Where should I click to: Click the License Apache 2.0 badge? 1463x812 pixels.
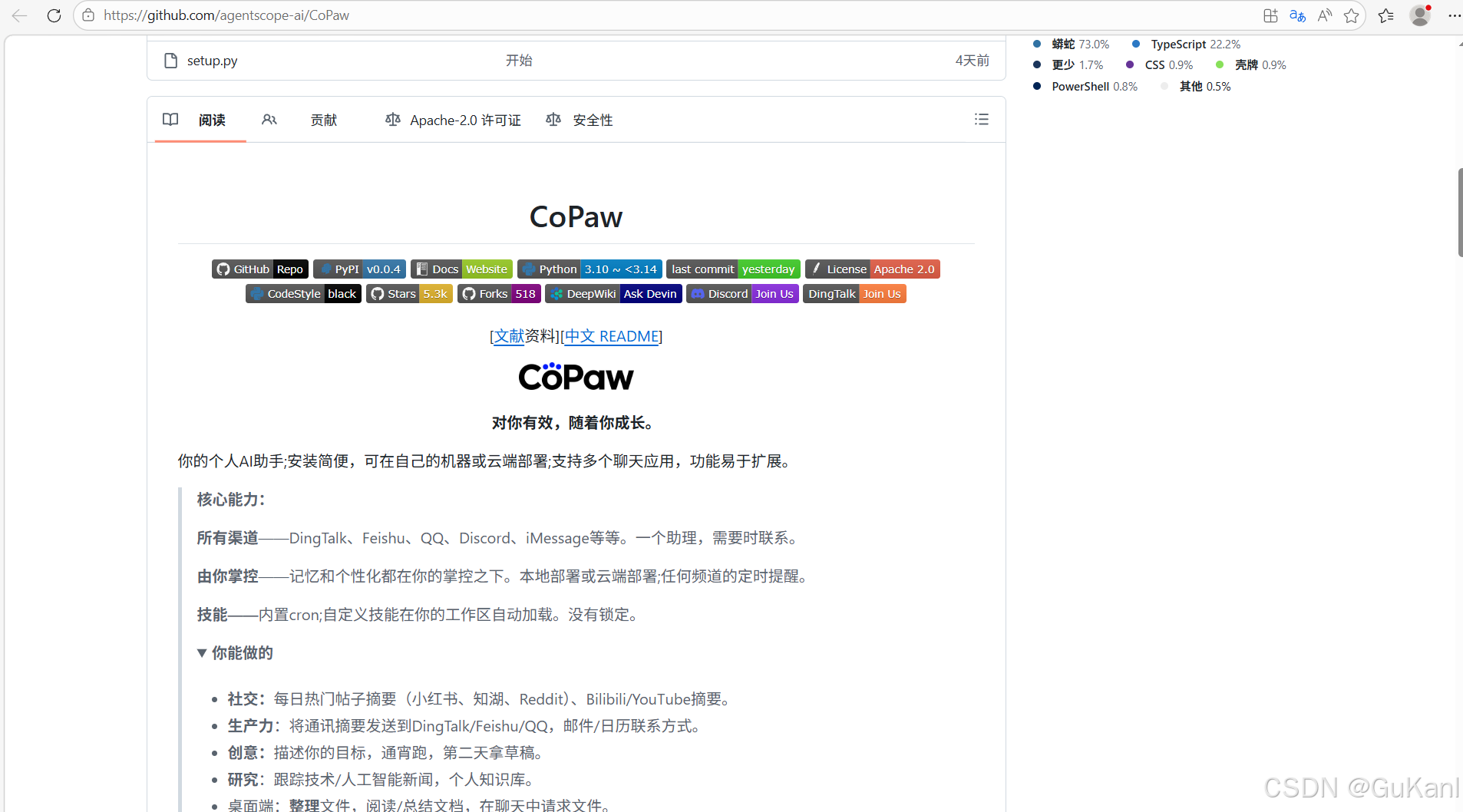pos(873,269)
